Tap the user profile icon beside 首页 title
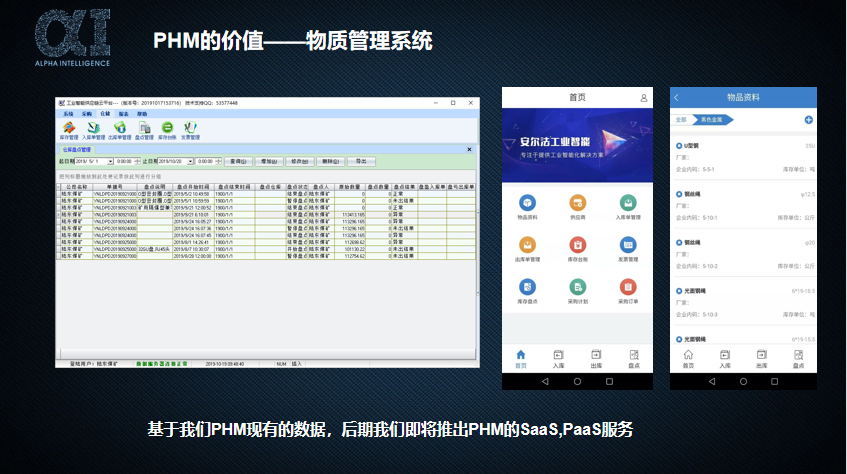Image resolution: width=847 pixels, height=474 pixels. coord(644,97)
